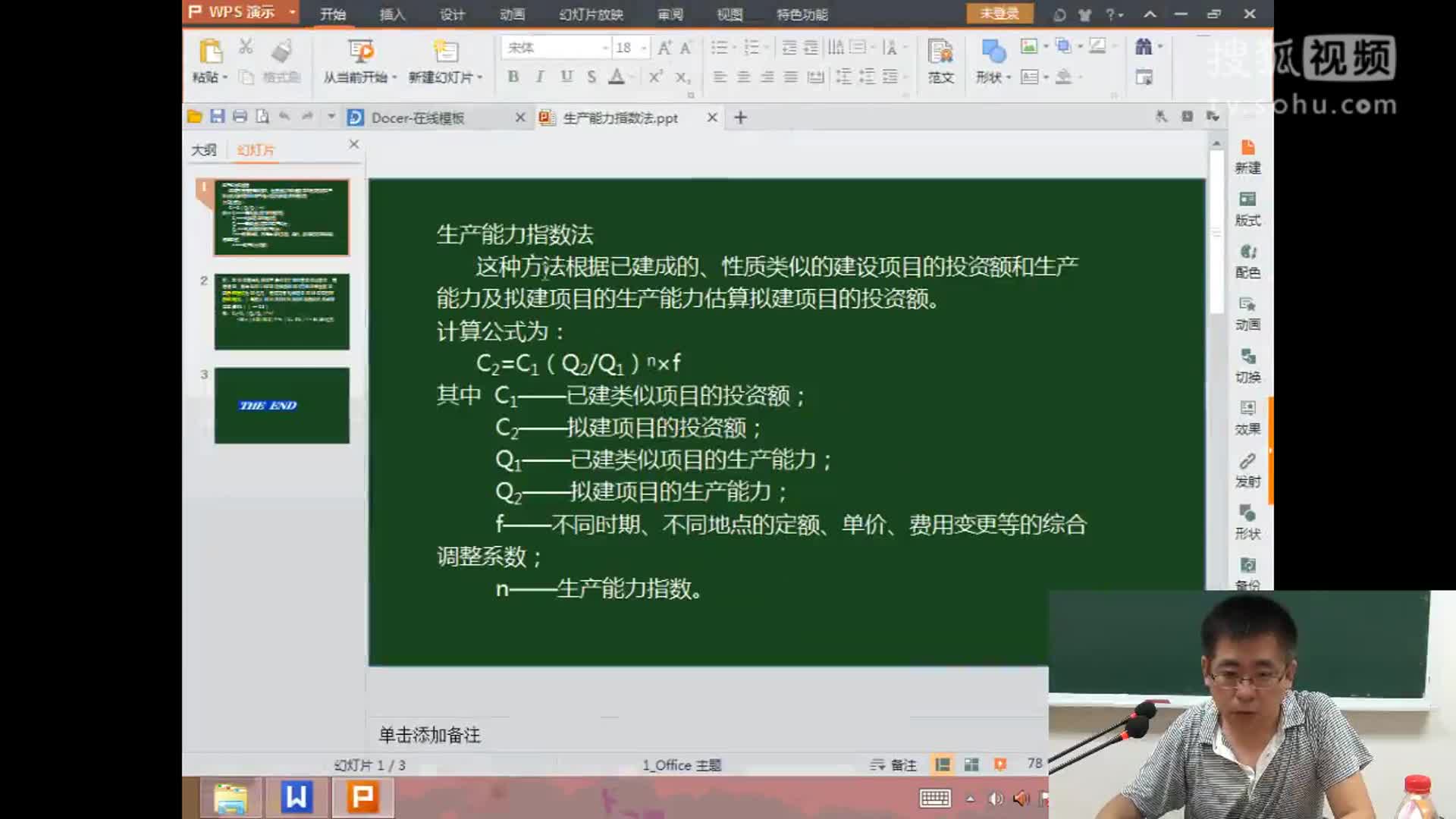Image resolution: width=1456 pixels, height=819 pixels.
Task: Open the 审阅 ribbon tab
Action: 670,14
